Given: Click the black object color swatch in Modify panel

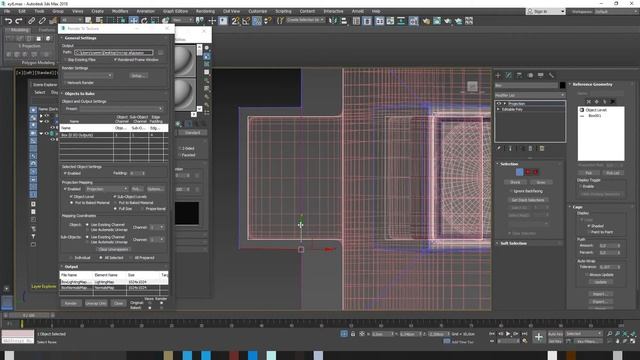Looking at the screenshot, I should click(x=562, y=85).
